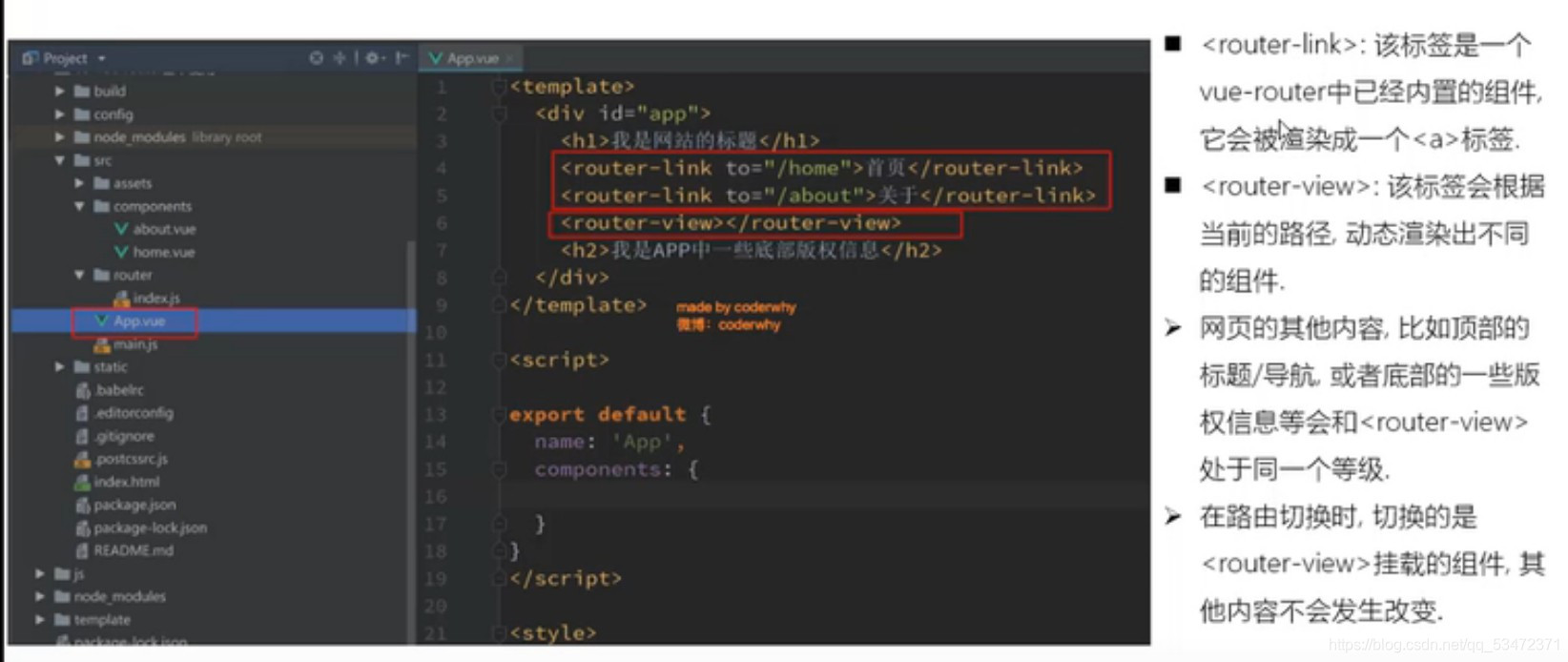Viewport: 1568px width, 662px height.
Task: Click the main.js file icon
Action: [x=102, y=344]
